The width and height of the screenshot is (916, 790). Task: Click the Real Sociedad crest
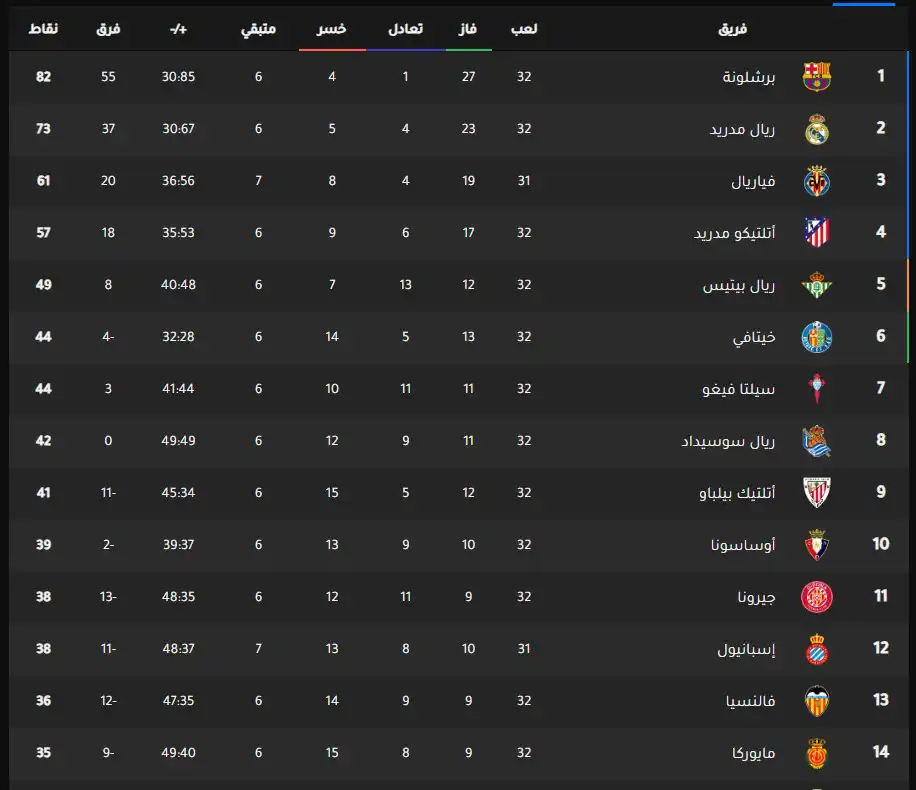tap(817, 441)
